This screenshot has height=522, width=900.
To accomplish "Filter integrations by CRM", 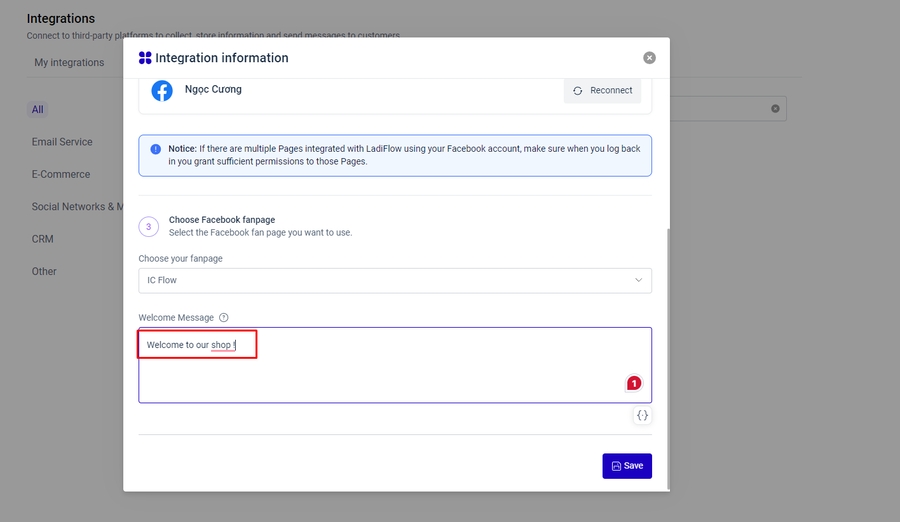I will 43,239.
